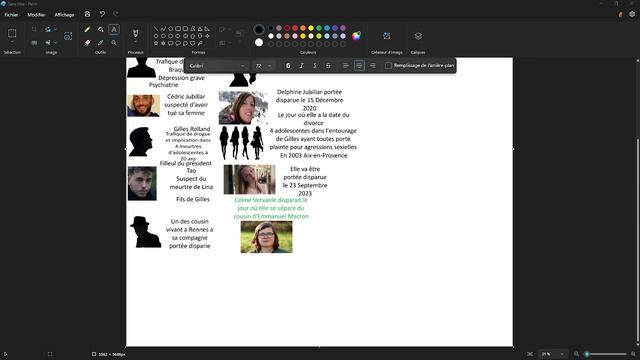Click the green Céline Vervaele text
Viewport: 640px width, 360px height.
271,208
